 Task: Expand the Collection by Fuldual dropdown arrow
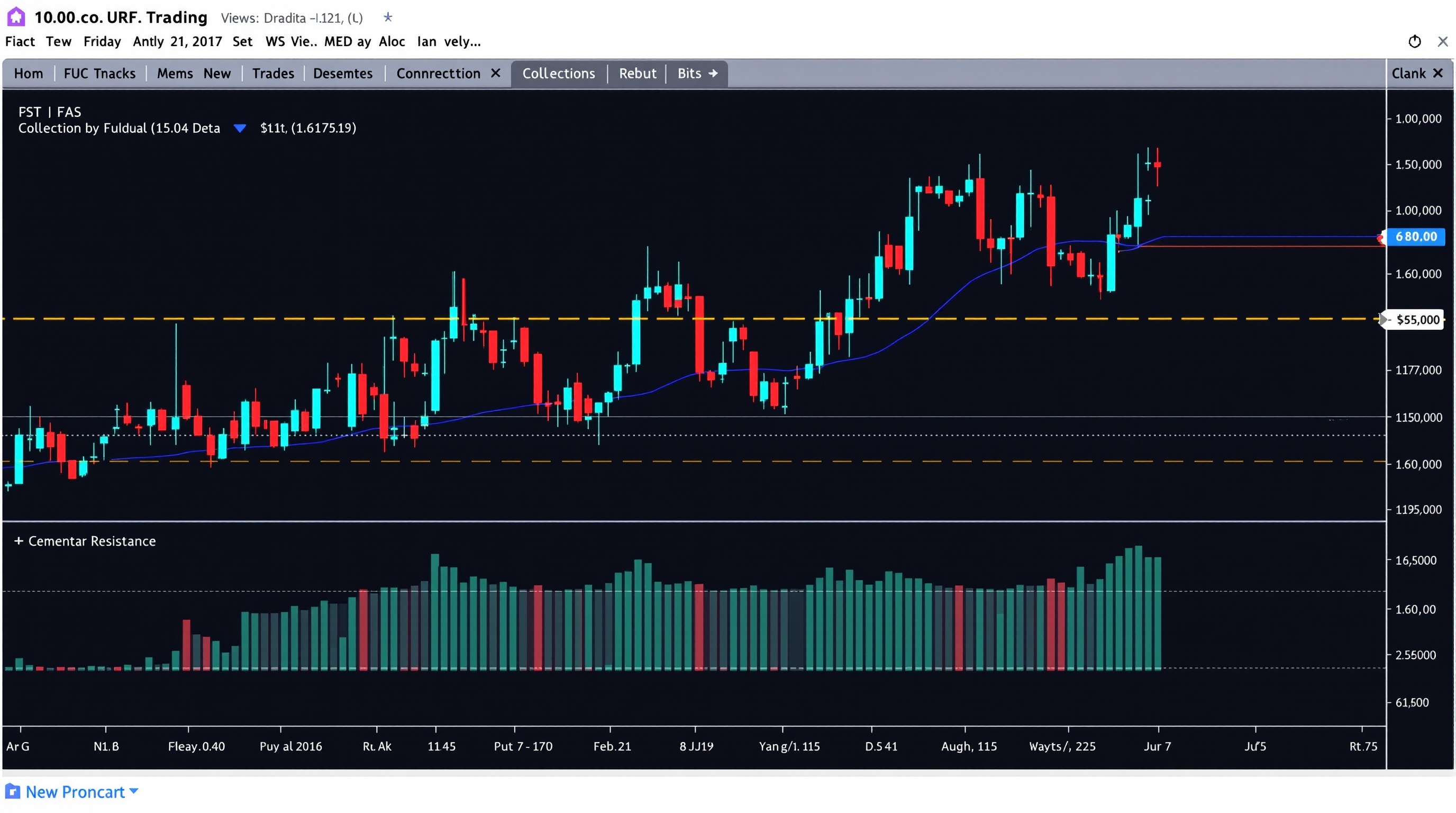pos(240,128)
